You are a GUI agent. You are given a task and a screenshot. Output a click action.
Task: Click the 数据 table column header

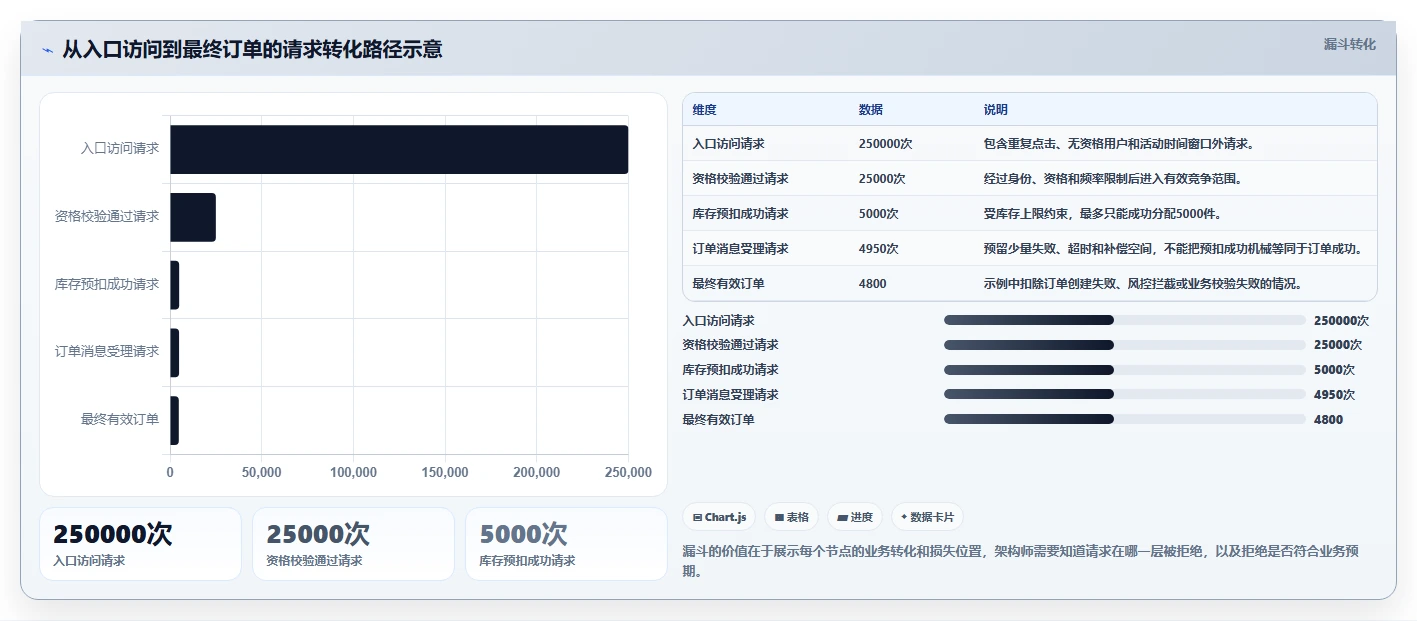point(870,110)
